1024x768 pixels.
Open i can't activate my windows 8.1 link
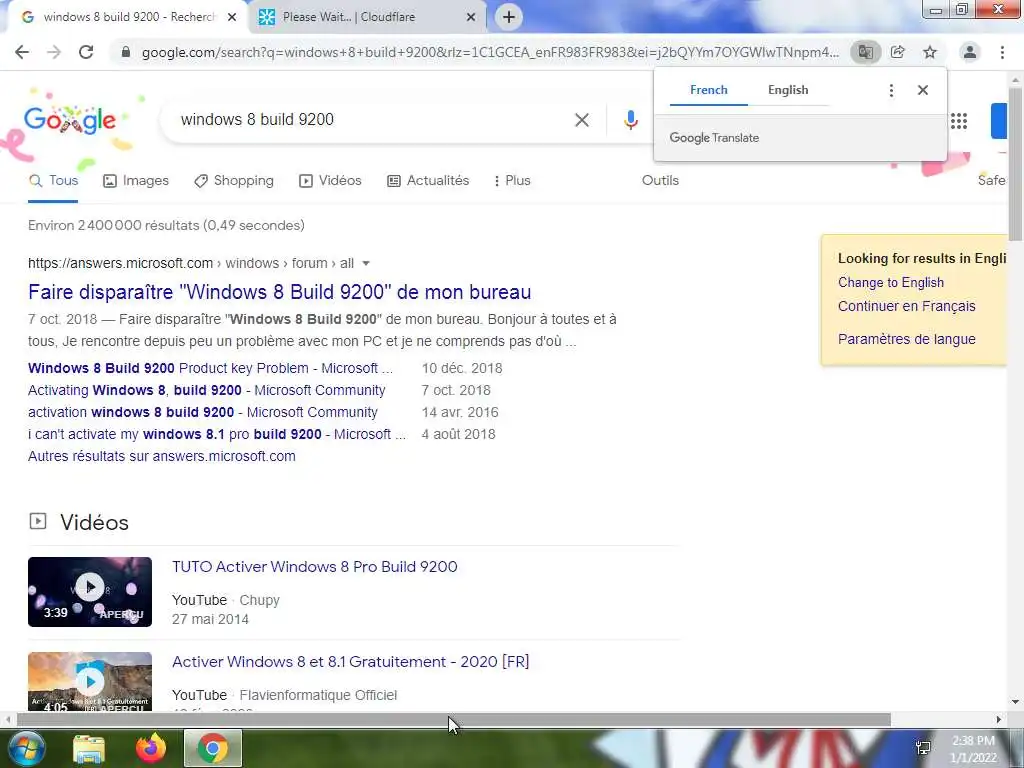coord(217,434)
